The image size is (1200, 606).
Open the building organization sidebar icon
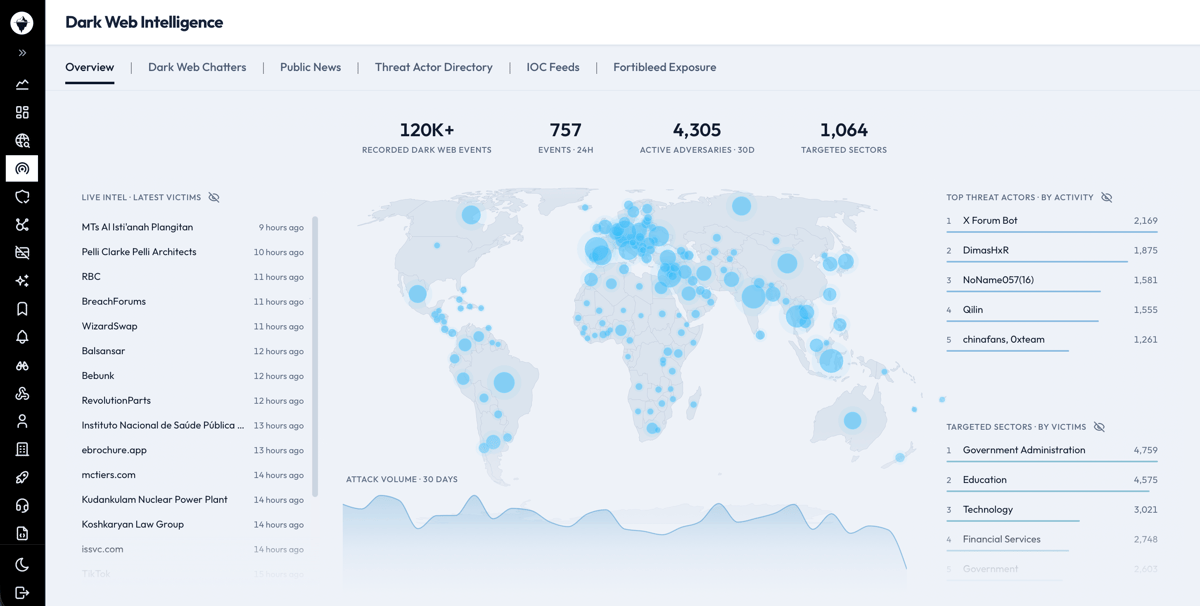pyautogui.click(x=22, y=449)
